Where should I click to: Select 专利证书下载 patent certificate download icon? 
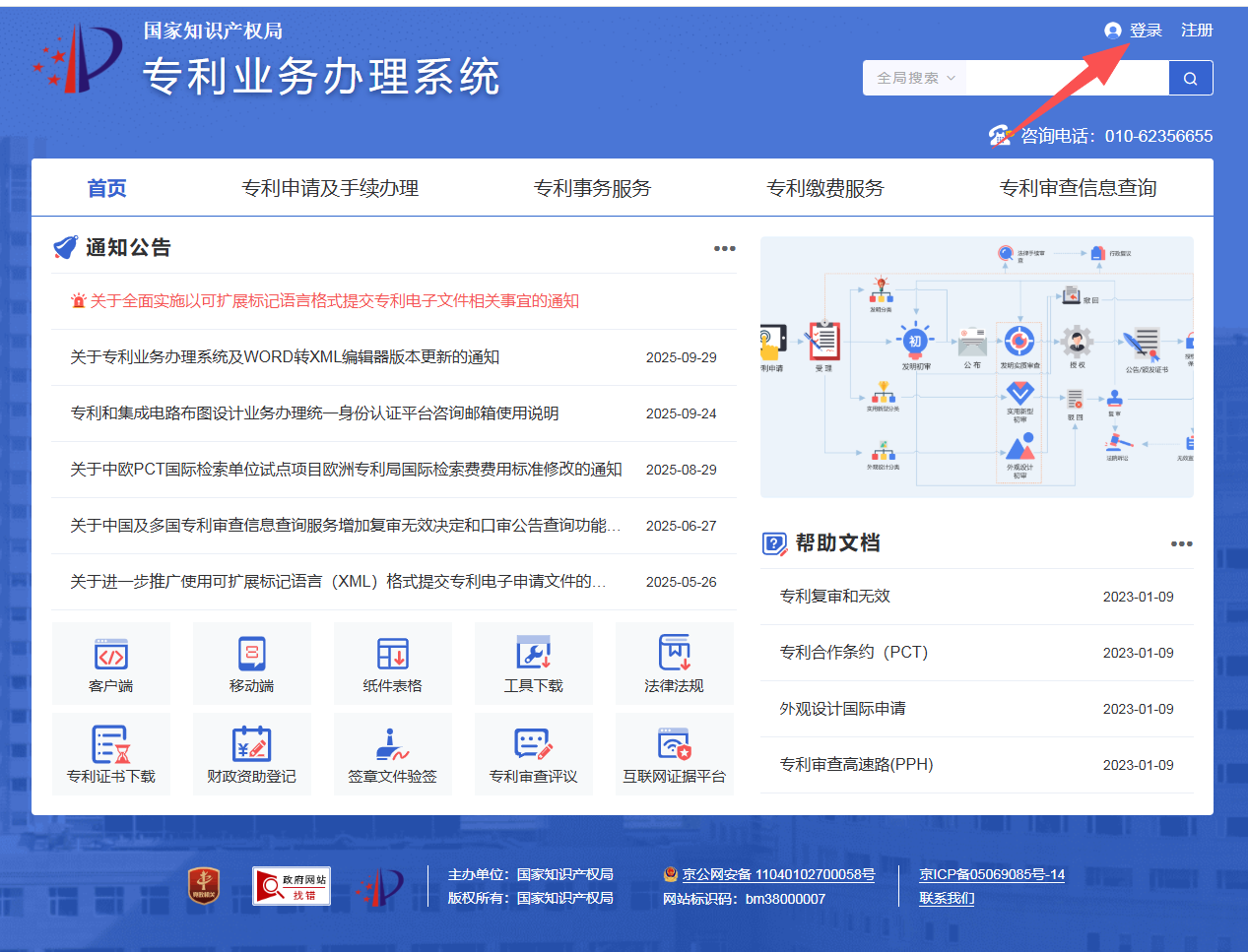point(111,753)
